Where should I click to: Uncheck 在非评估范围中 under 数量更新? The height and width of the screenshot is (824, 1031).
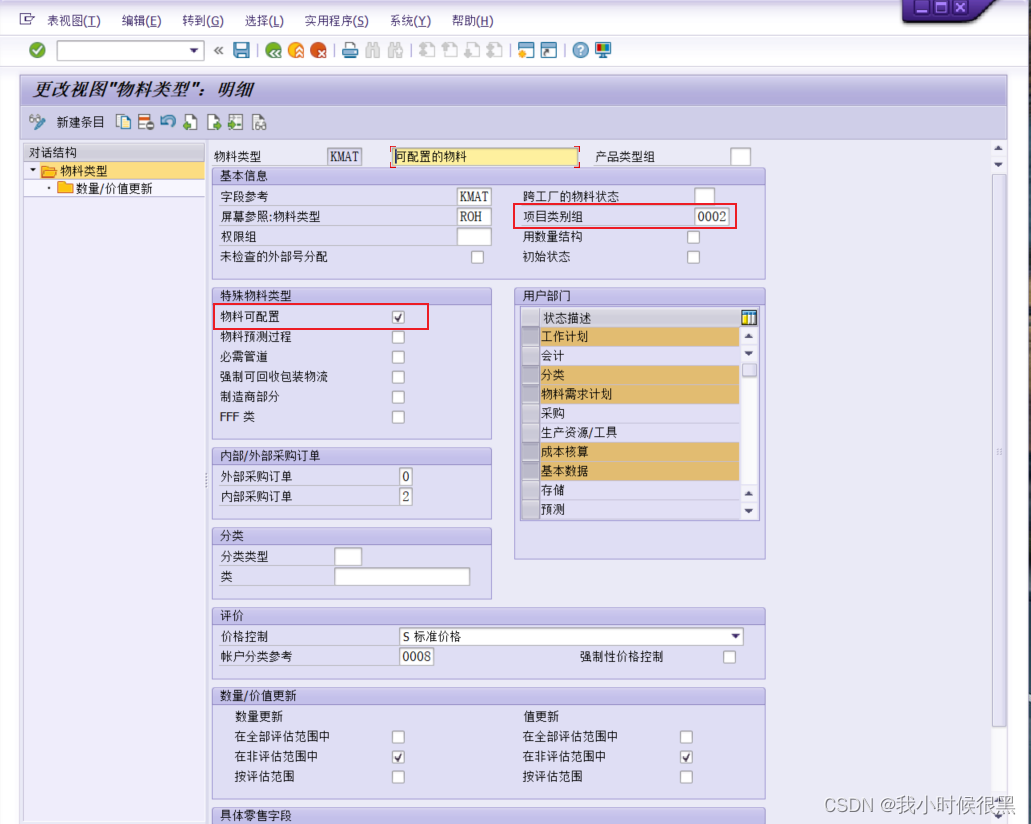coord(398,757)
